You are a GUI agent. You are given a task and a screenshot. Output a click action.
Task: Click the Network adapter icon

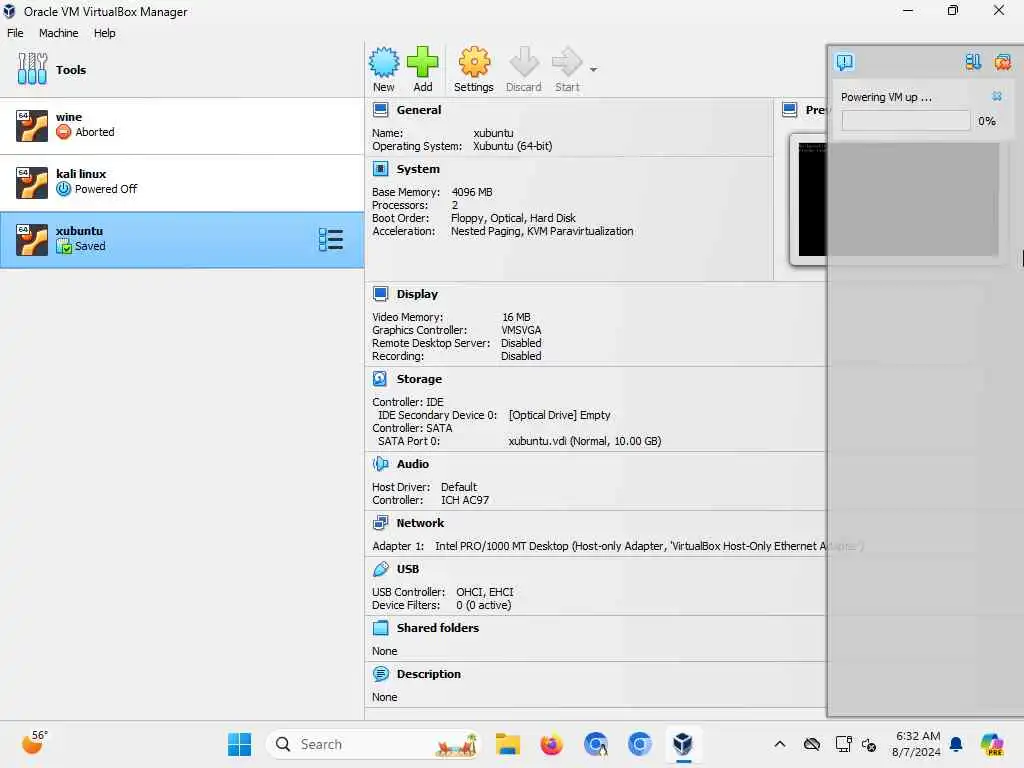(380, 522)
